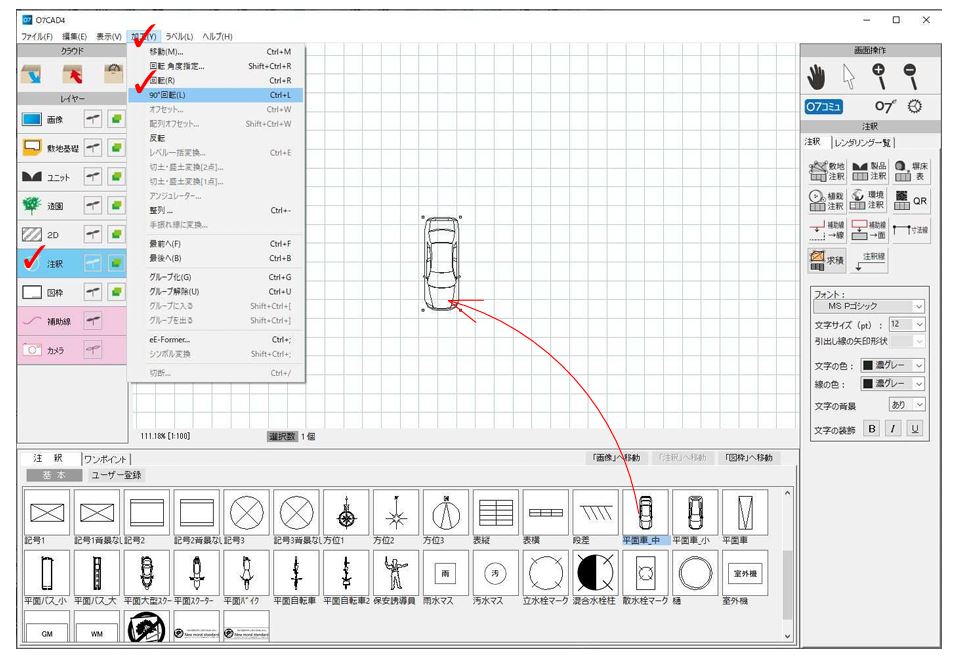The width and height of the screenshot is (967, 660).
Task: Choose the 段差 symbol
Action: pos(595,513)
